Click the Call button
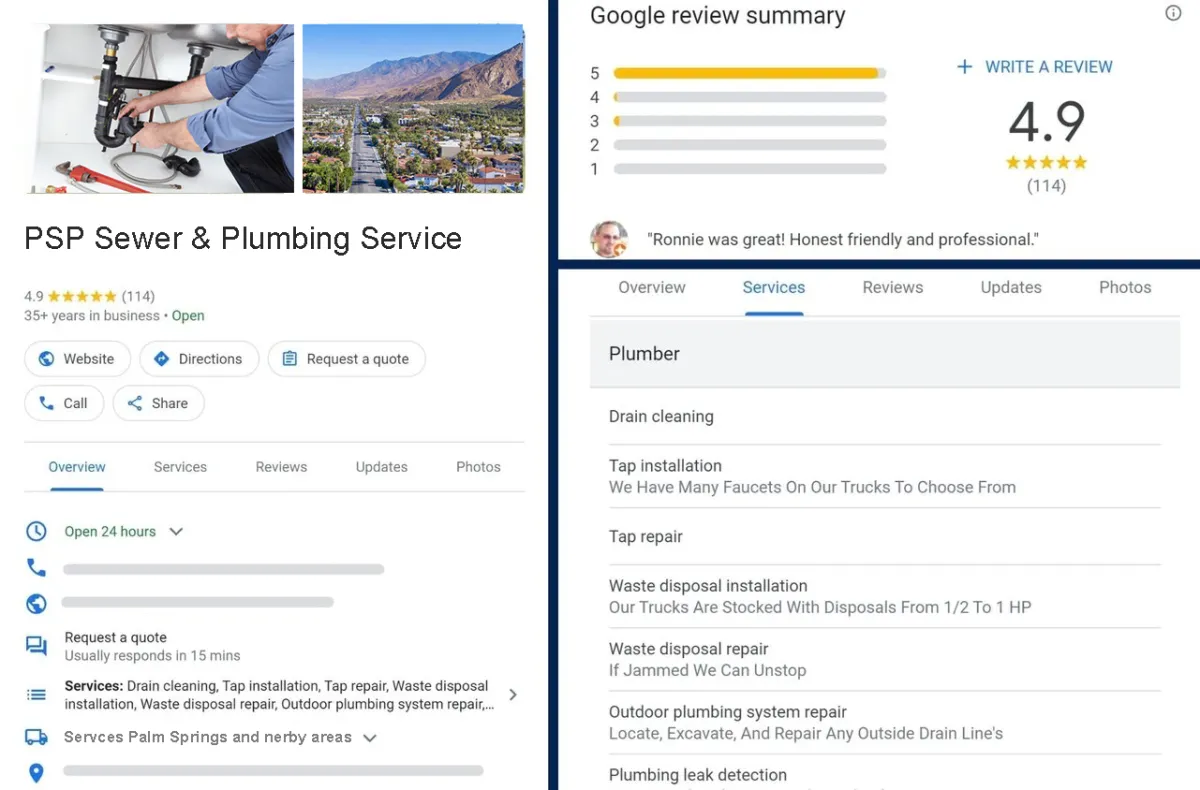This screenshot has width=1200, height=790. click(64, 403)
